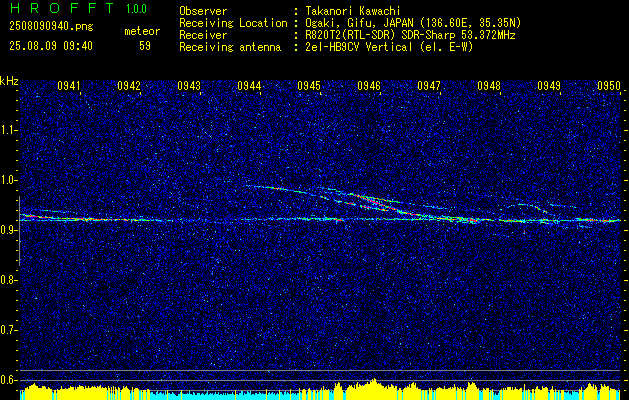Click the 0947 time marker
Viewport: 629px width, 400px height.
coord(429,85)
